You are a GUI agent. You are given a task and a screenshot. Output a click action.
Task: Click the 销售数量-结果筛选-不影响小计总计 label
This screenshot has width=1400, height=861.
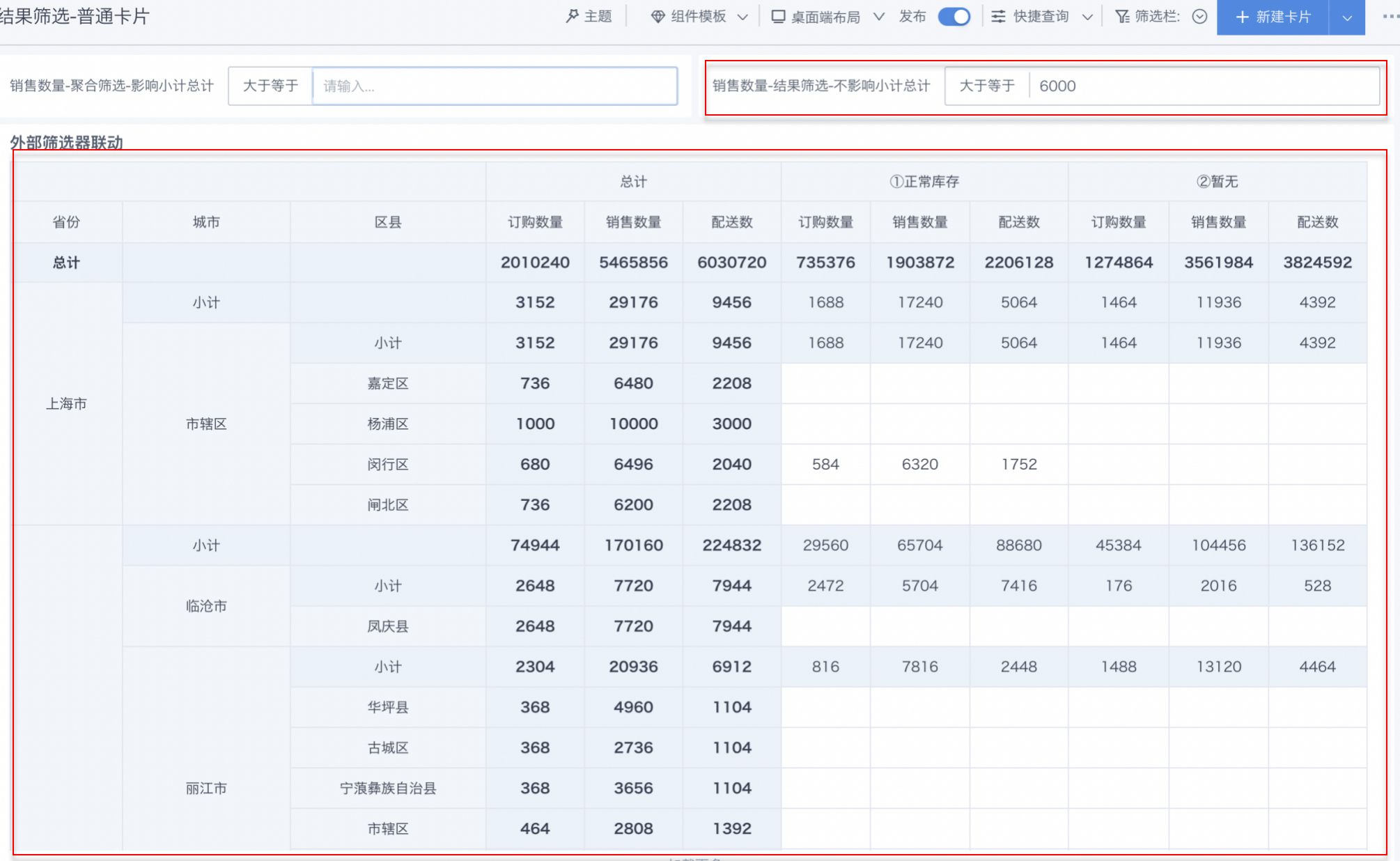click(x=821, y=86)
